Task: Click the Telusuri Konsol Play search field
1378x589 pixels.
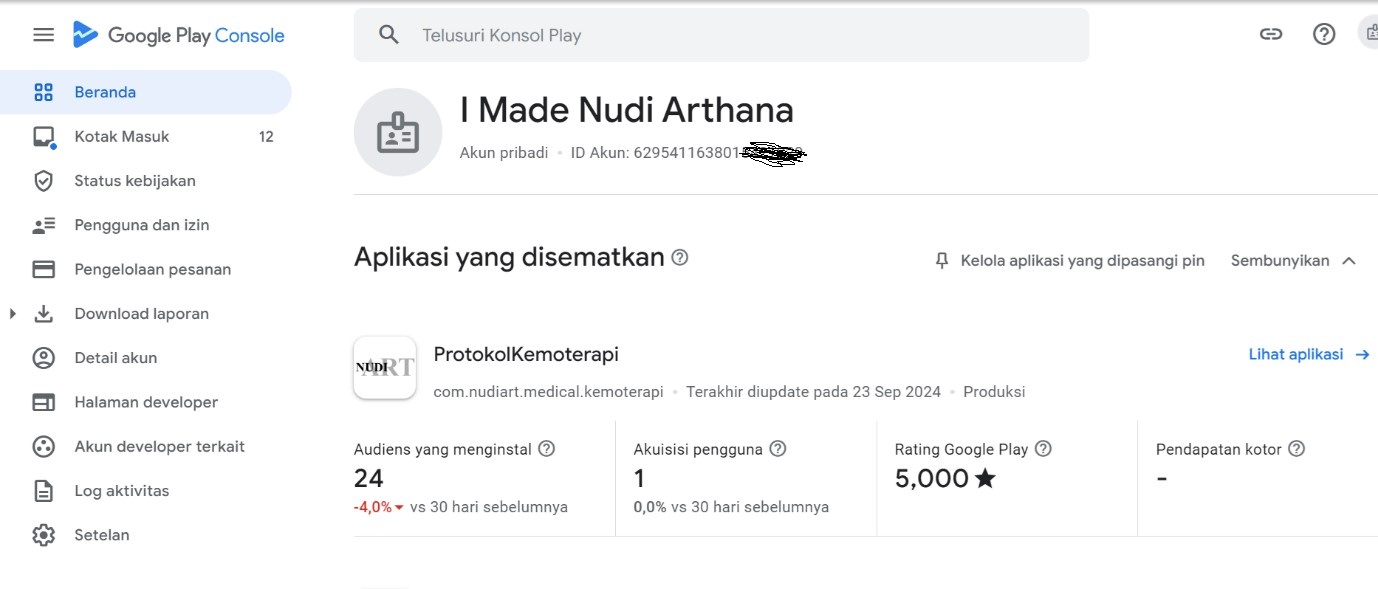Action: click(720, 35)
